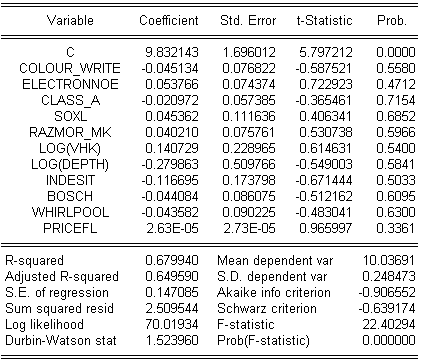The height and width of the screenshot is (361, 426).
Task: Select the WHIRLPOOL variable name
Action: 70,212
